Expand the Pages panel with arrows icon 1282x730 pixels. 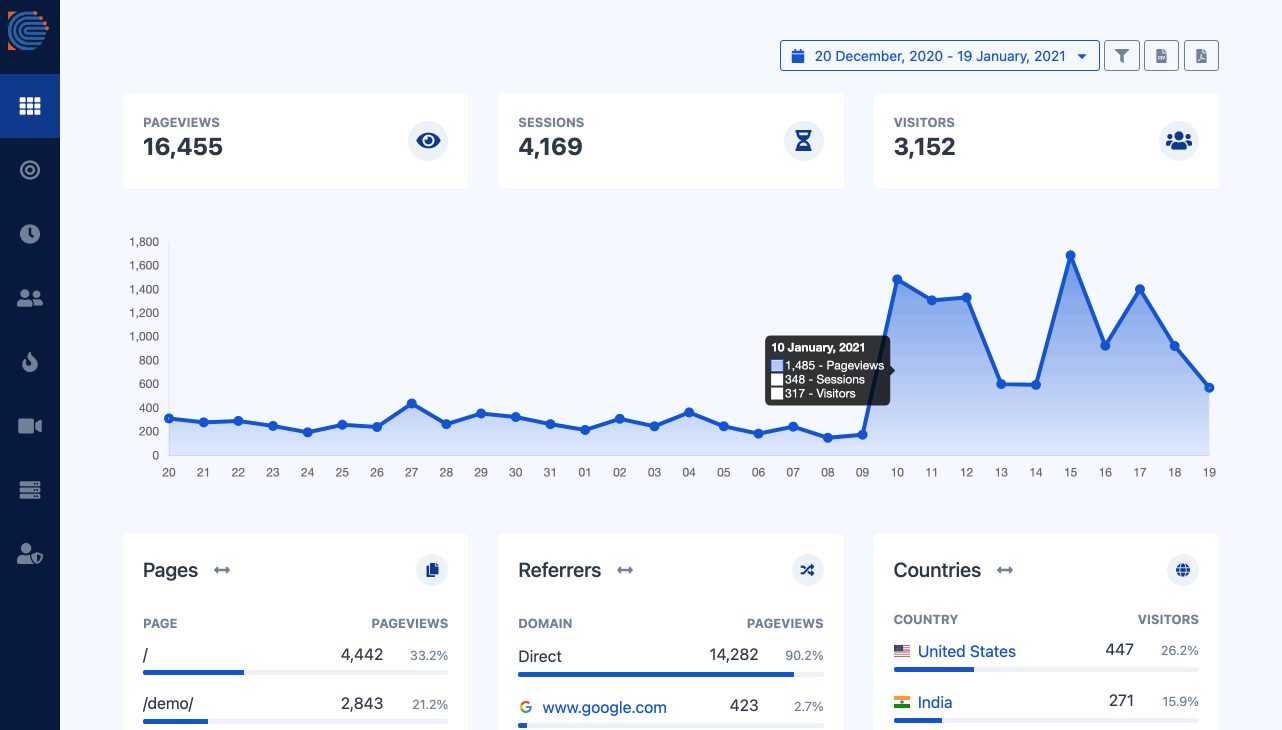click(222, 570)
